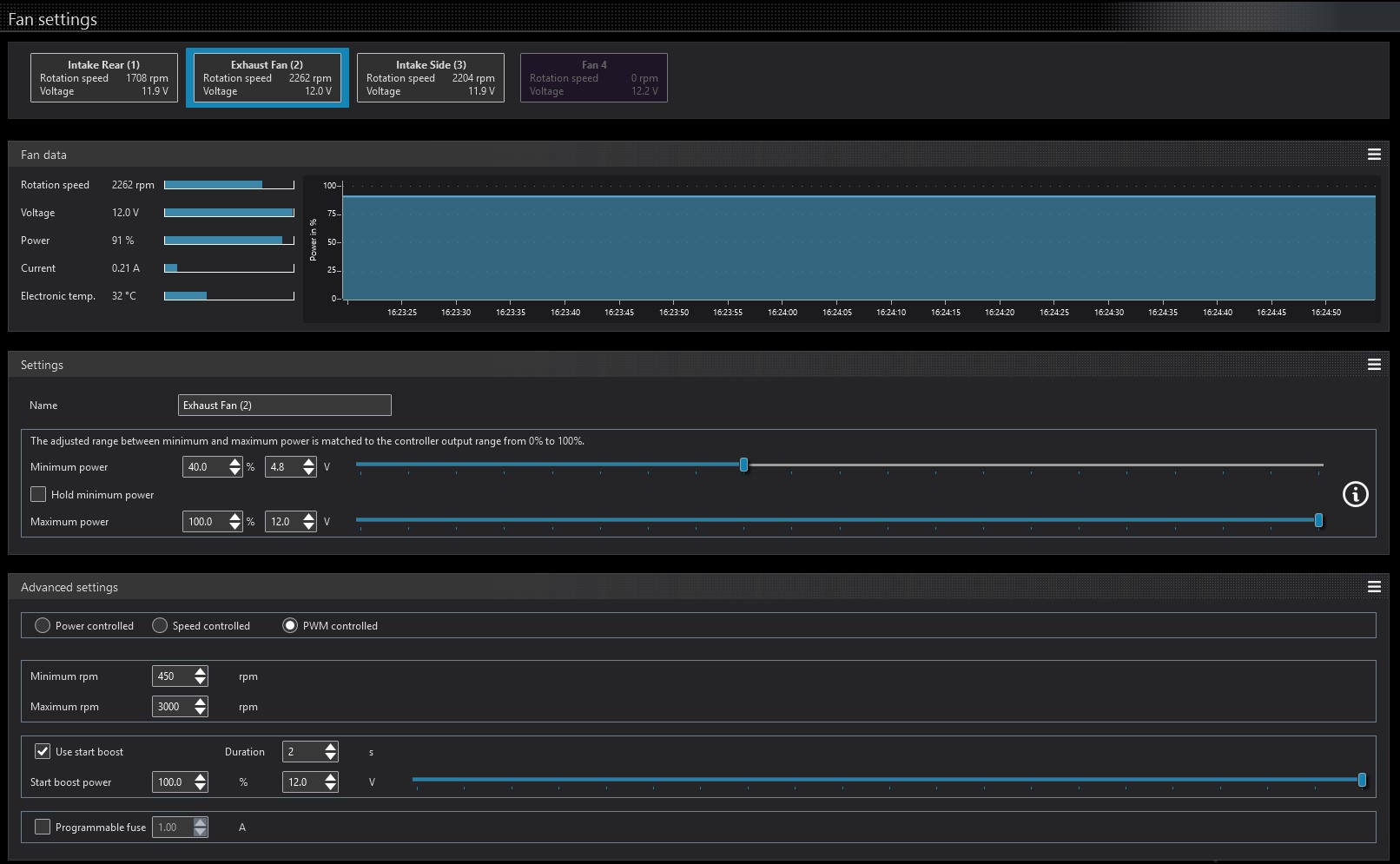Click the 91 % power value

pyautogui.click(x=122, y=241)
